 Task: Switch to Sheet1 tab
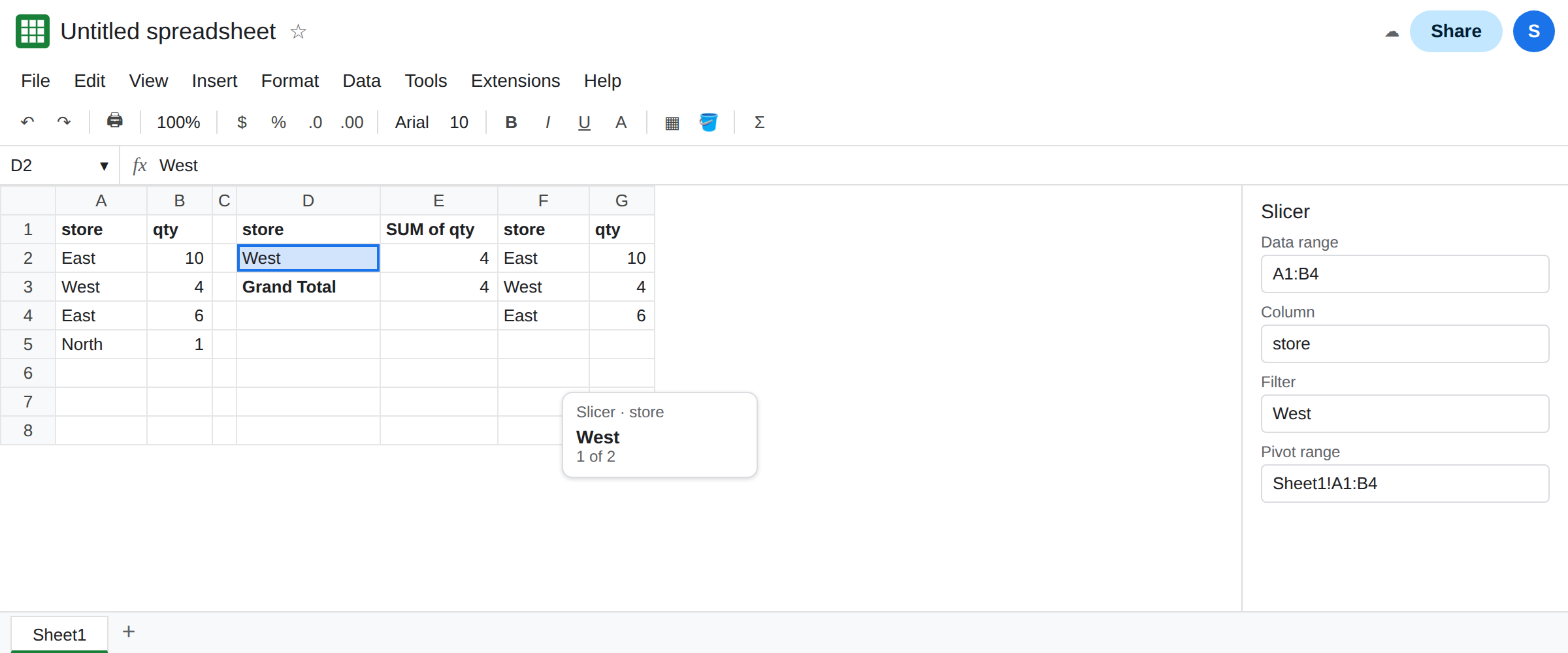point(59,634)
